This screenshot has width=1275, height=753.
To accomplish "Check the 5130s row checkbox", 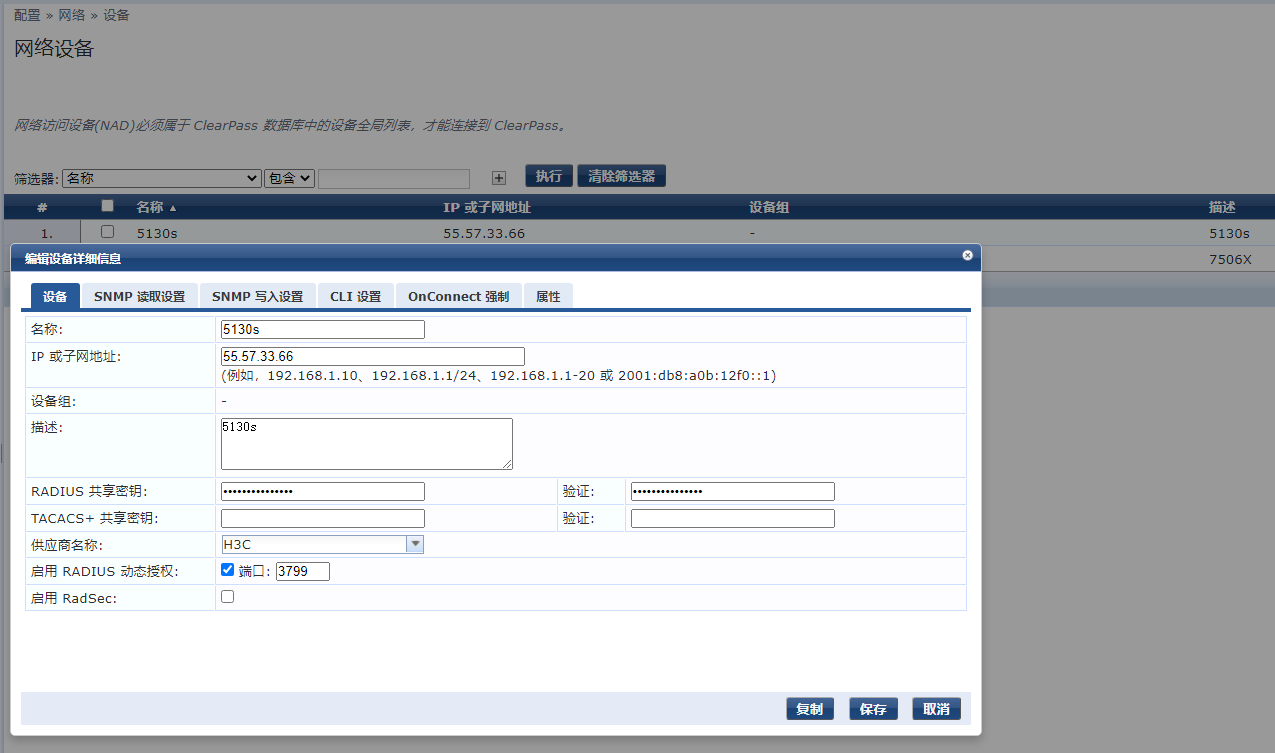I will pyautogui.click(x=107, y=232).
